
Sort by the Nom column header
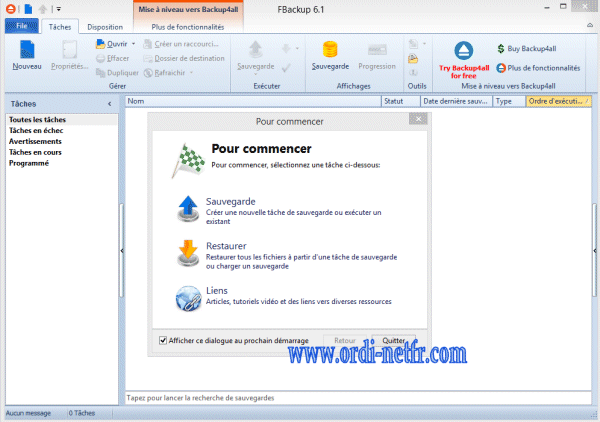click(x=253, y=101)
